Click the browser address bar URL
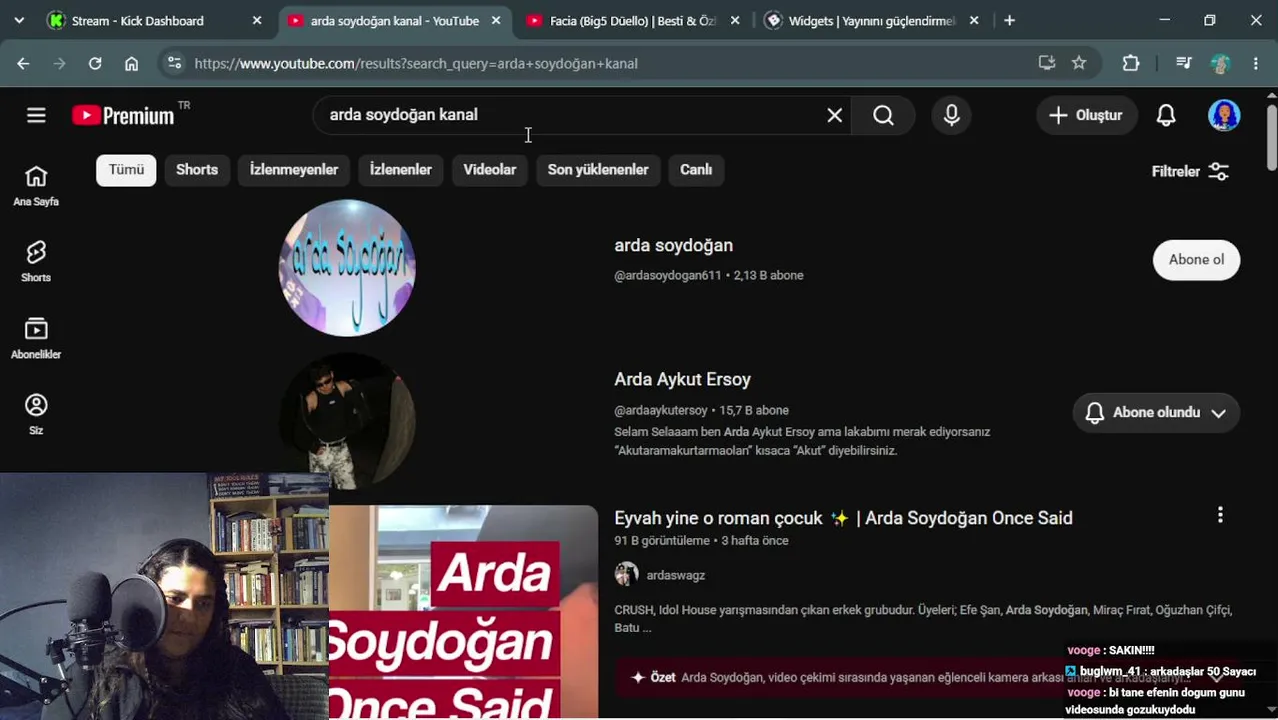 point(415,63)
